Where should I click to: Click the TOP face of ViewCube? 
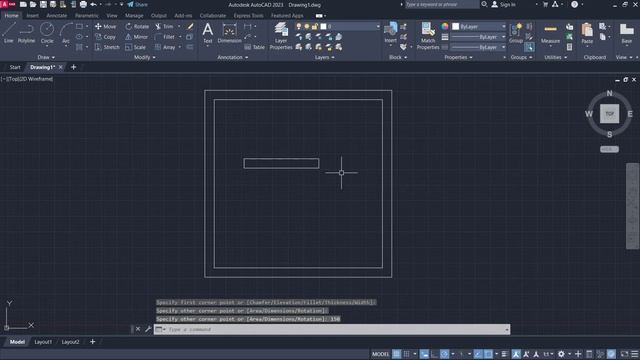tap(609, 113)
